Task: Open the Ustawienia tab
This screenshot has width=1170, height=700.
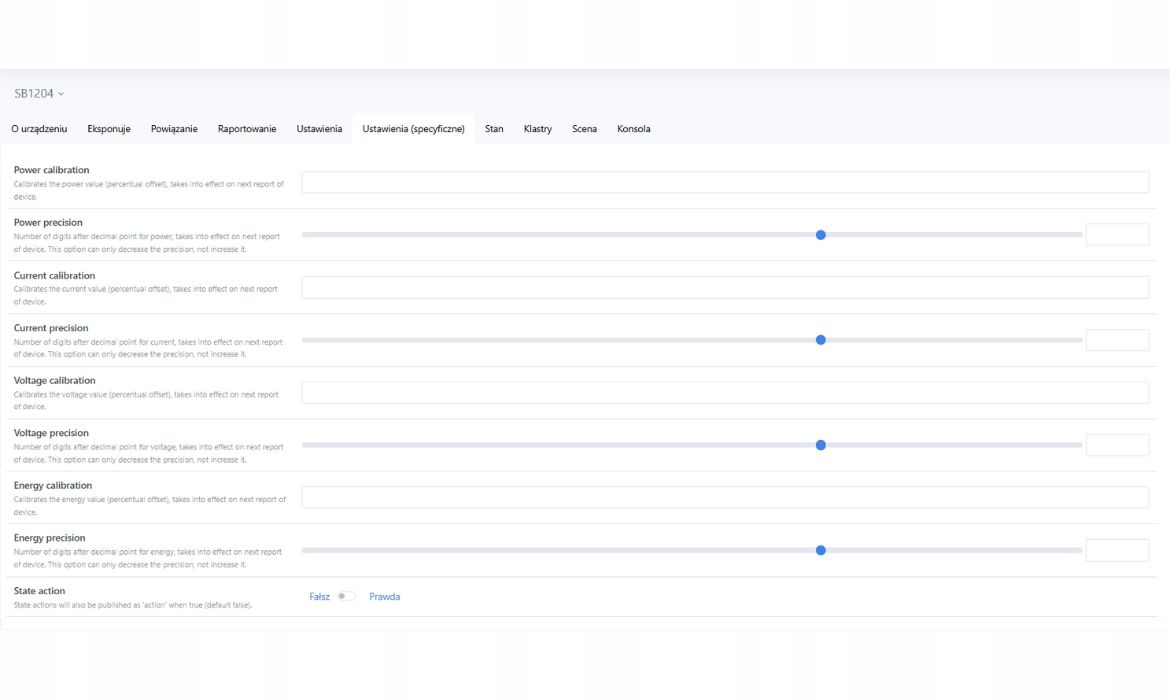Action: pos(319,129)
